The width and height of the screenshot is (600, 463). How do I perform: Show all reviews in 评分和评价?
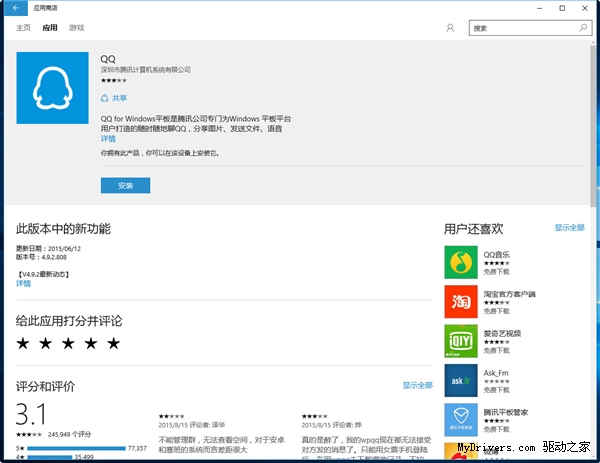point(417,385)
